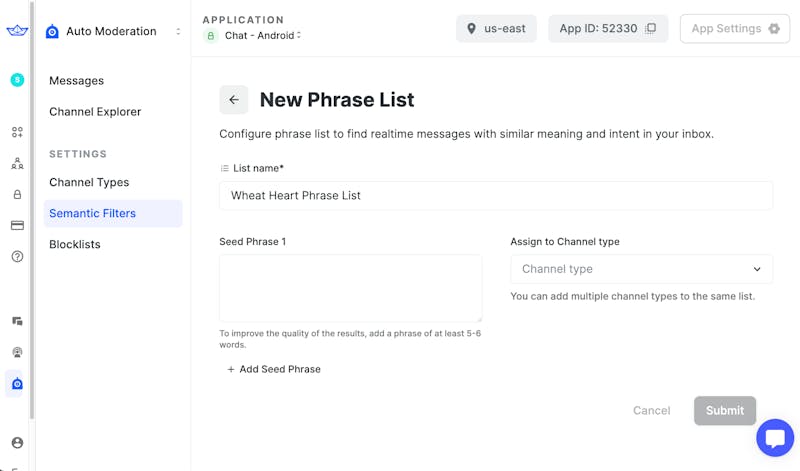Copy App ID using copy icon
Viewport: 800px width, 471px height.
[651, 29]
